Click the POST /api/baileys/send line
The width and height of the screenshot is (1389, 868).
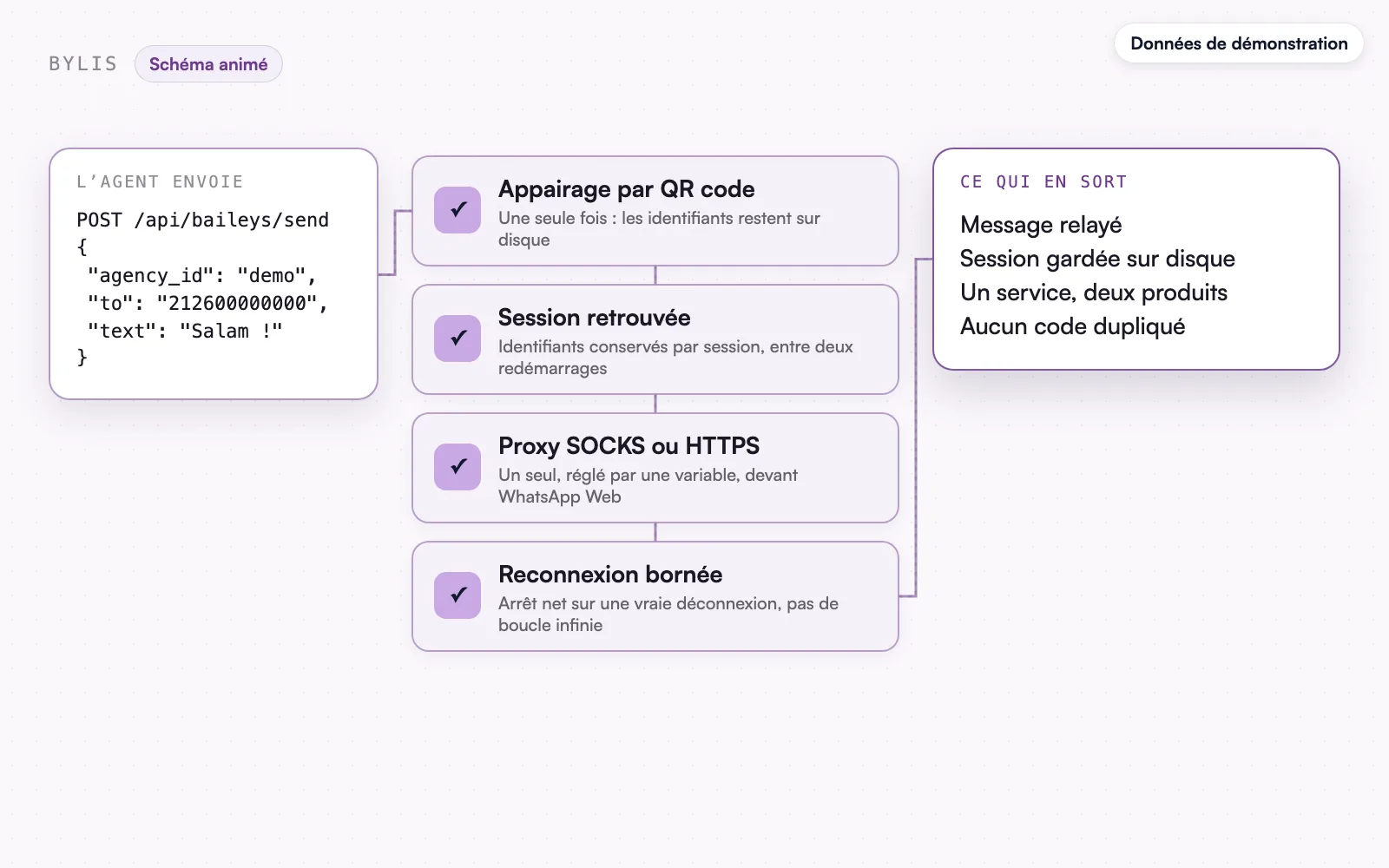tap(203, 220)
